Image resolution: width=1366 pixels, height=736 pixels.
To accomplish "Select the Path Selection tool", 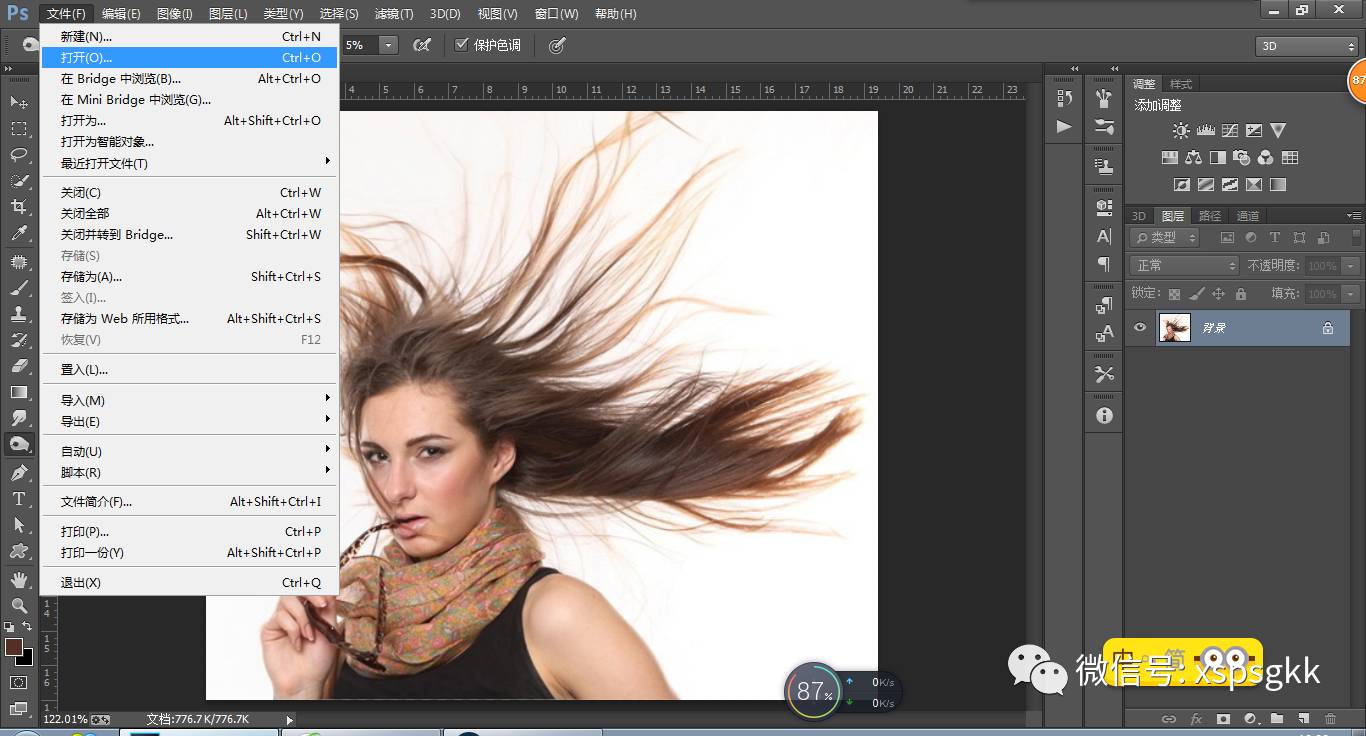I will [x=19, y=524].
